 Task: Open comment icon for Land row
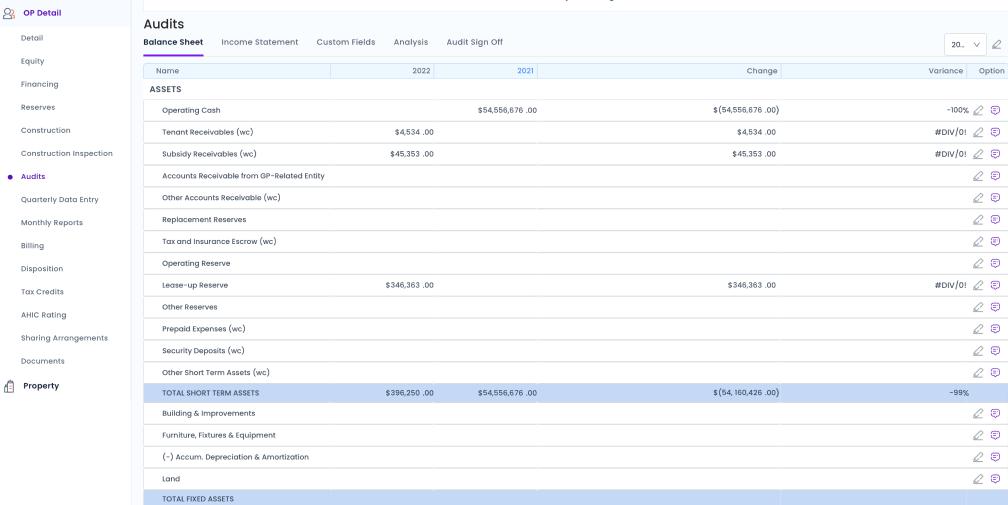(995, 479)
